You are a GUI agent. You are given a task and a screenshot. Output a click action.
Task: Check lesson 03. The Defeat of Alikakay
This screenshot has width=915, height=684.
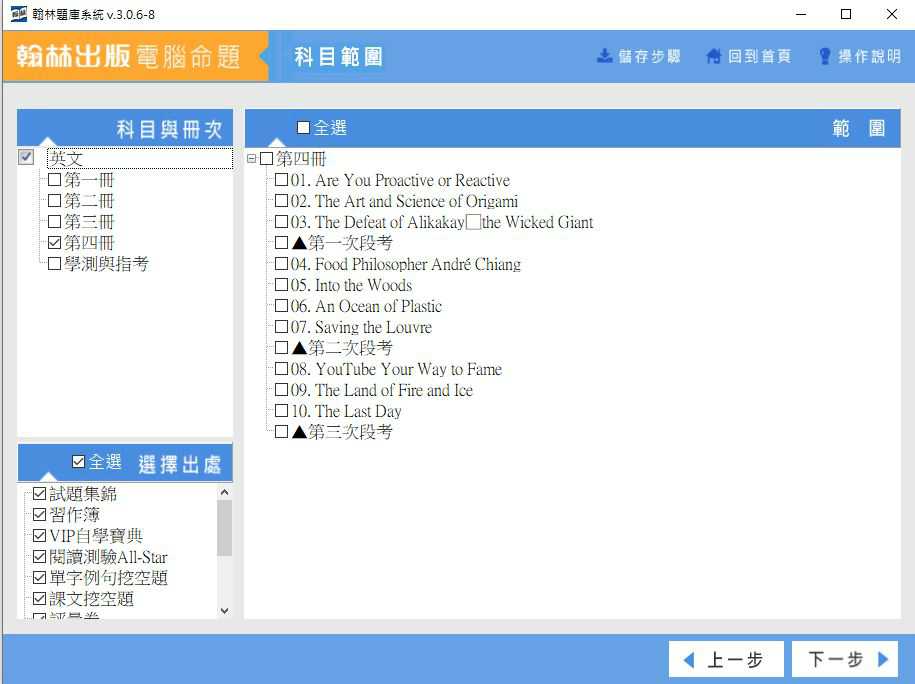[281, 222]
